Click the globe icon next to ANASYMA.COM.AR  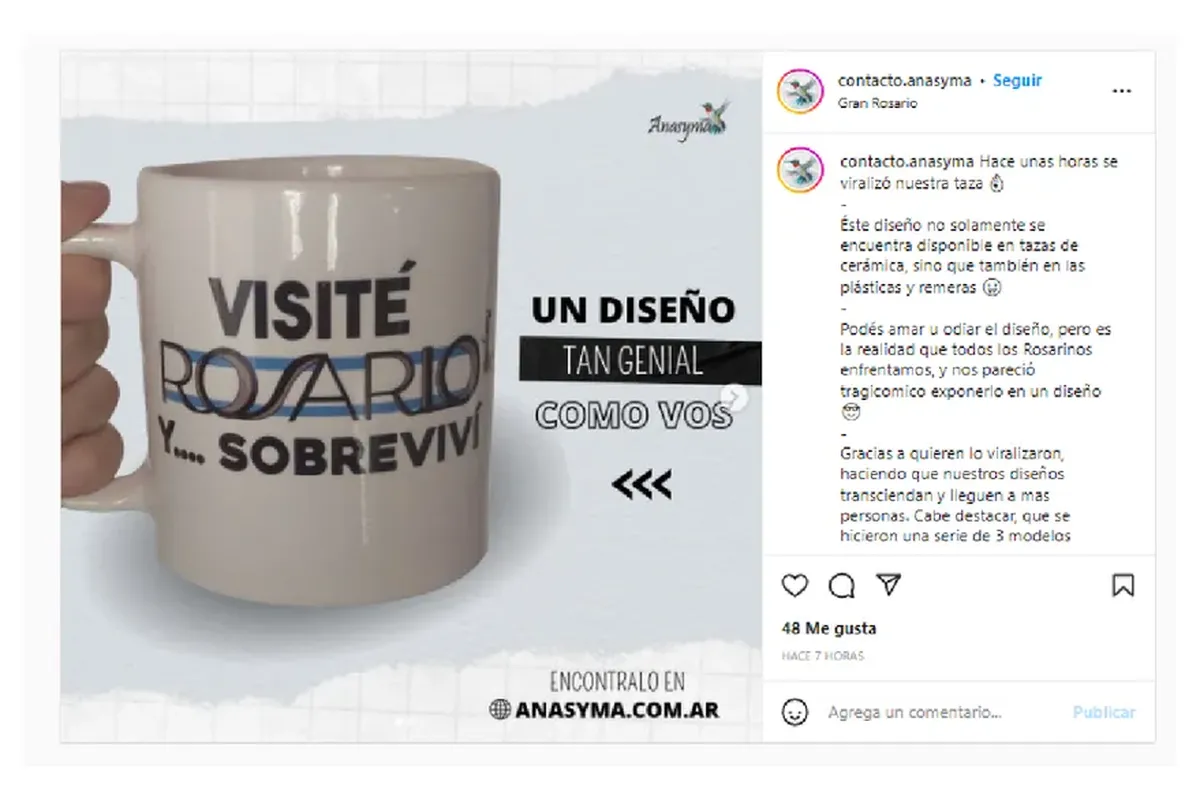click(501, 710)
